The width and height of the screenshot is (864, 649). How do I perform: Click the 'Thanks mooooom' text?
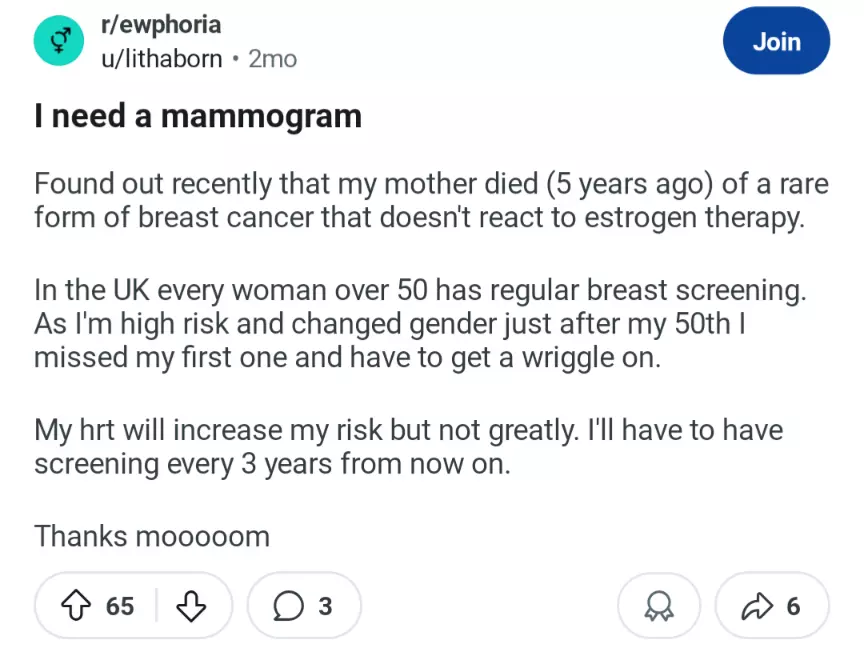pos(152,536)
